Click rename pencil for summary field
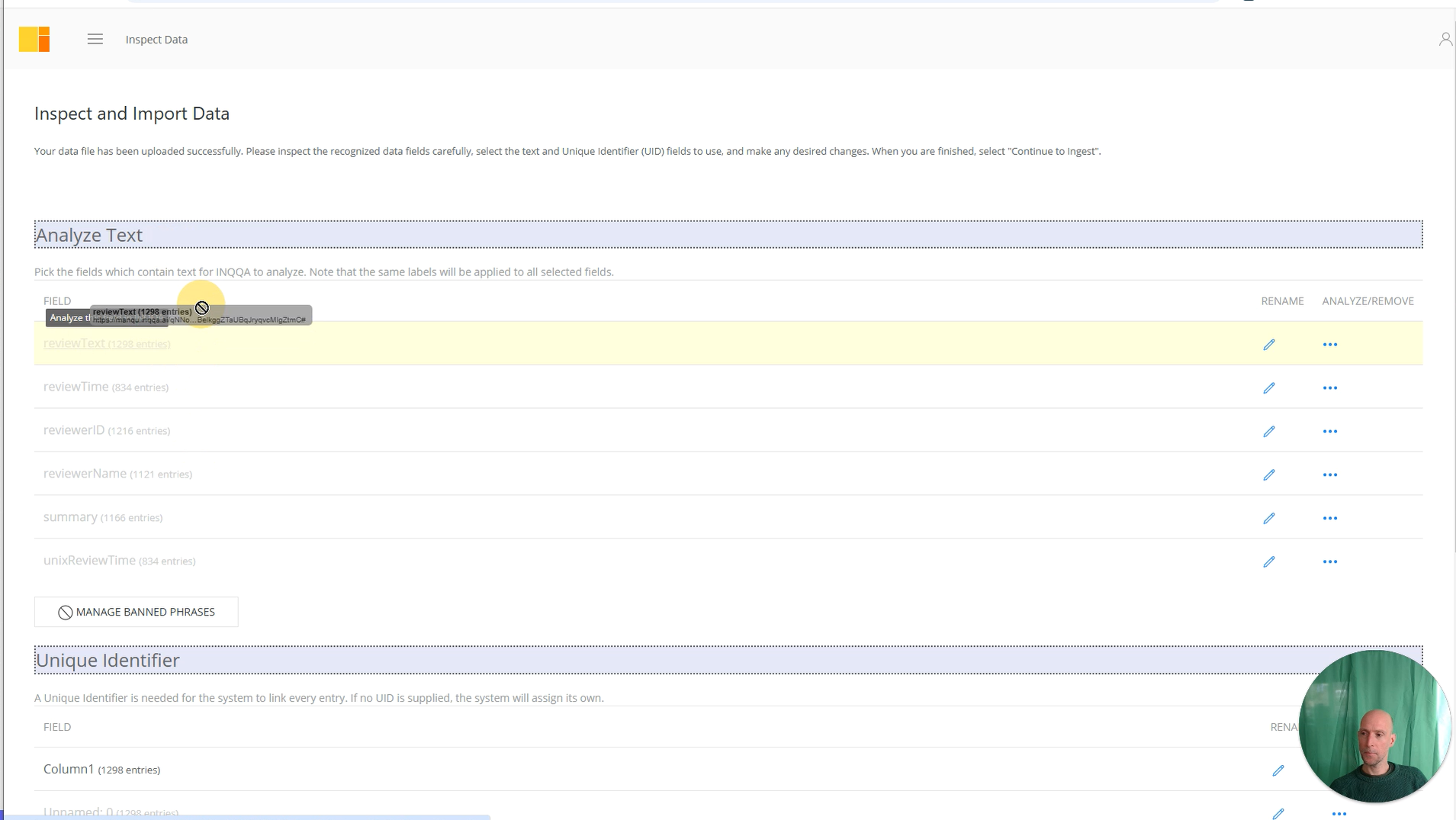The width and height of the screenshot is (1456, 820). 1268,519
